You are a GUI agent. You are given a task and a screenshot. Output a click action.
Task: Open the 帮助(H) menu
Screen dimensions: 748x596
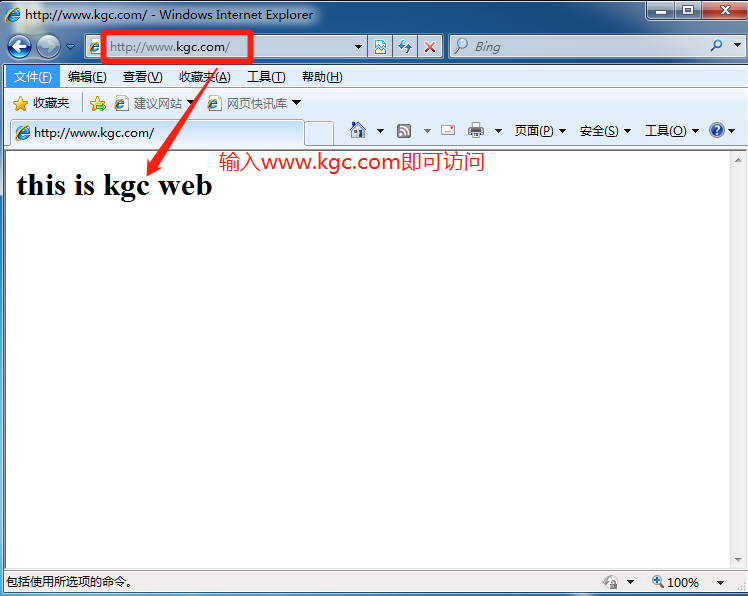pos(322,77)
